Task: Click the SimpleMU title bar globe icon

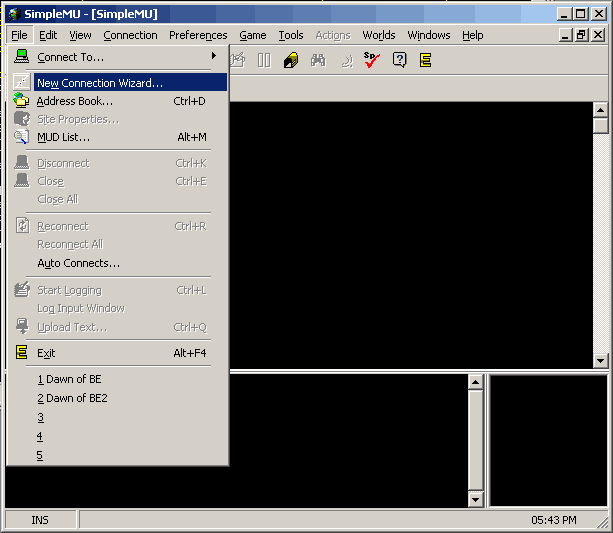Action: pos(15,14)
